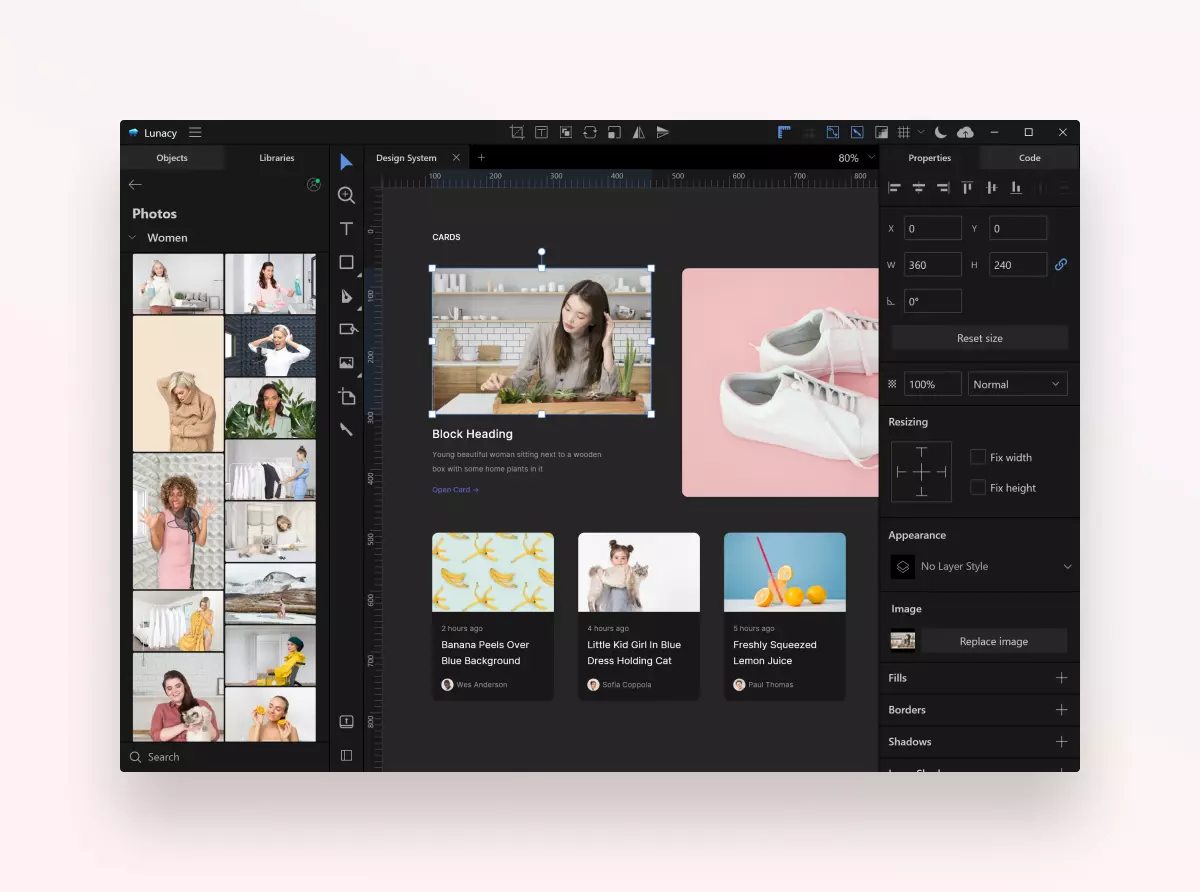Toggle the blue diagonal-line square icon
The height and width of the screenshot is (892, 1200).
click(857, 132)
